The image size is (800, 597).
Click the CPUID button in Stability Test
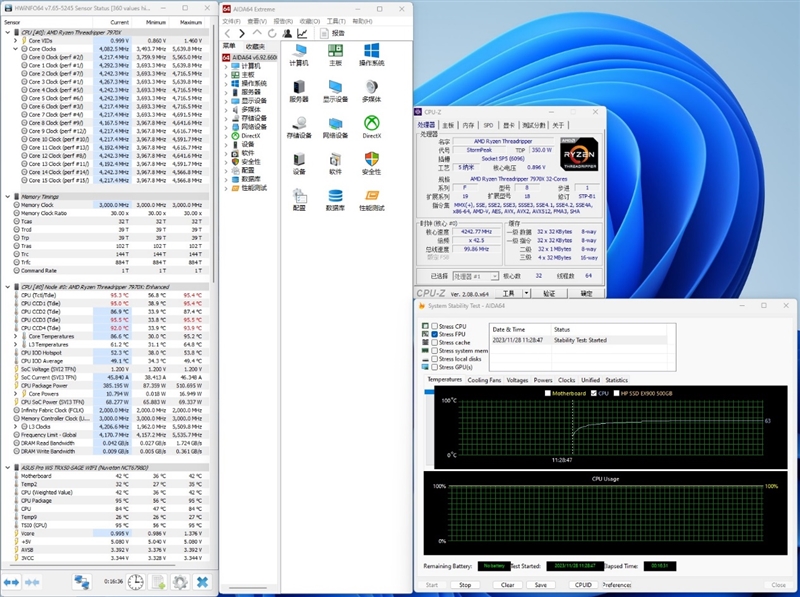coord(583,585)
